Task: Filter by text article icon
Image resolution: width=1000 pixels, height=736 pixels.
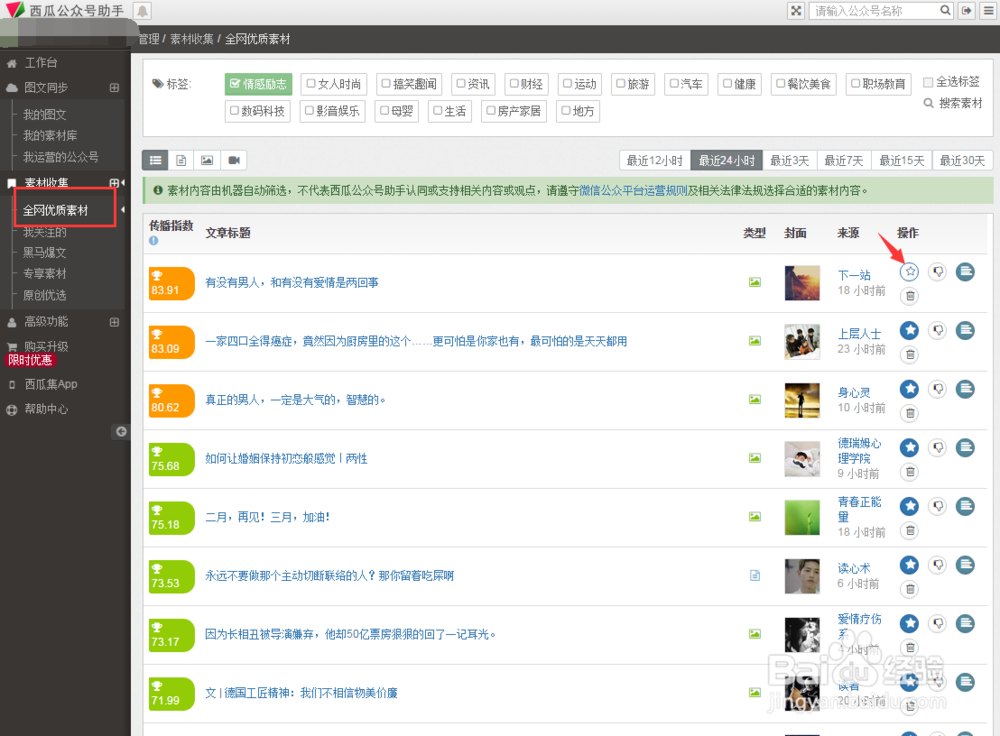Action: pos(181,160)
